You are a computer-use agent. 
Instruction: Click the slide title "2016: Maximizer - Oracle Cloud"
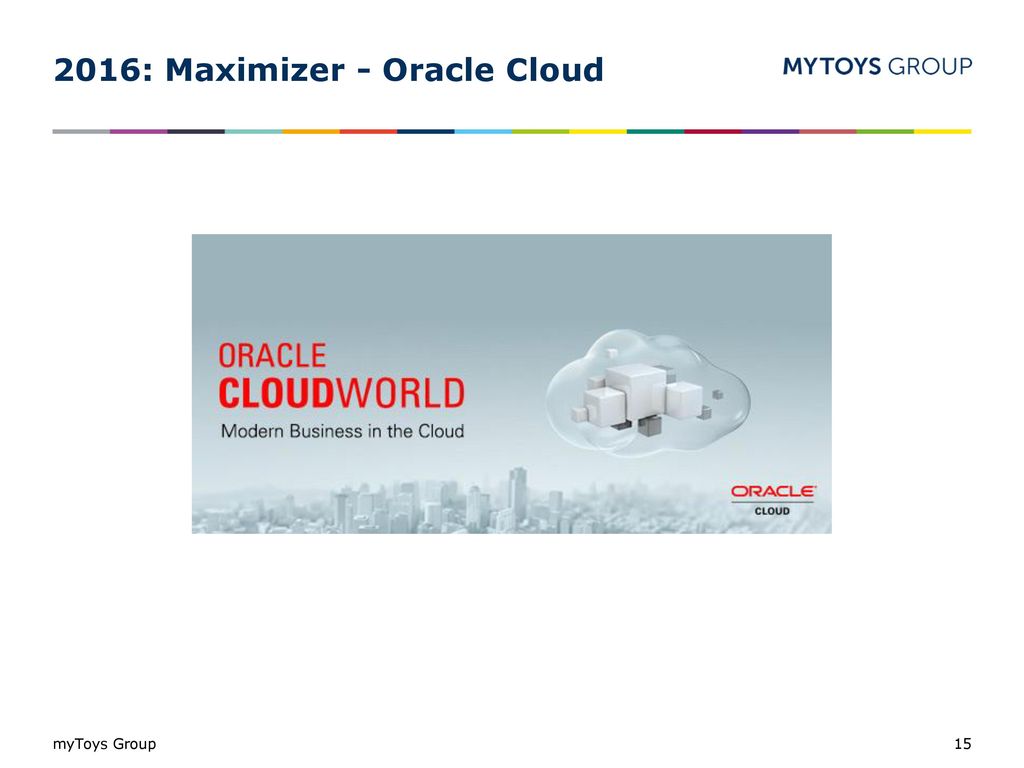pos(328,70)
